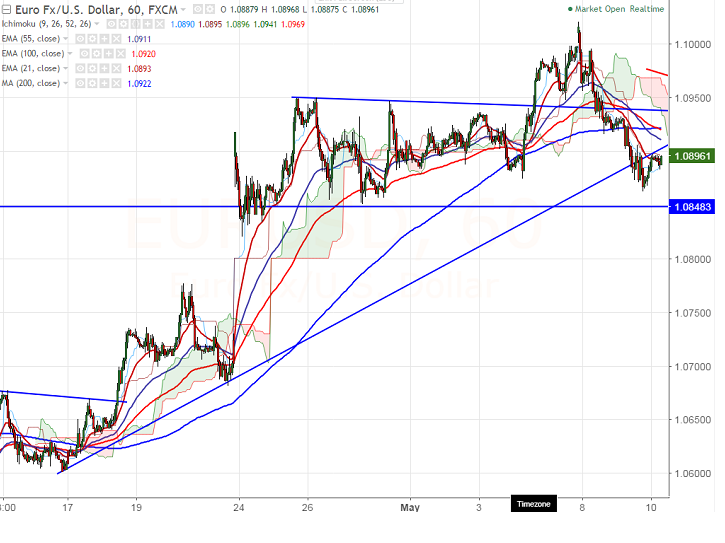Collapse the indicator legend box

coord(6,10)
